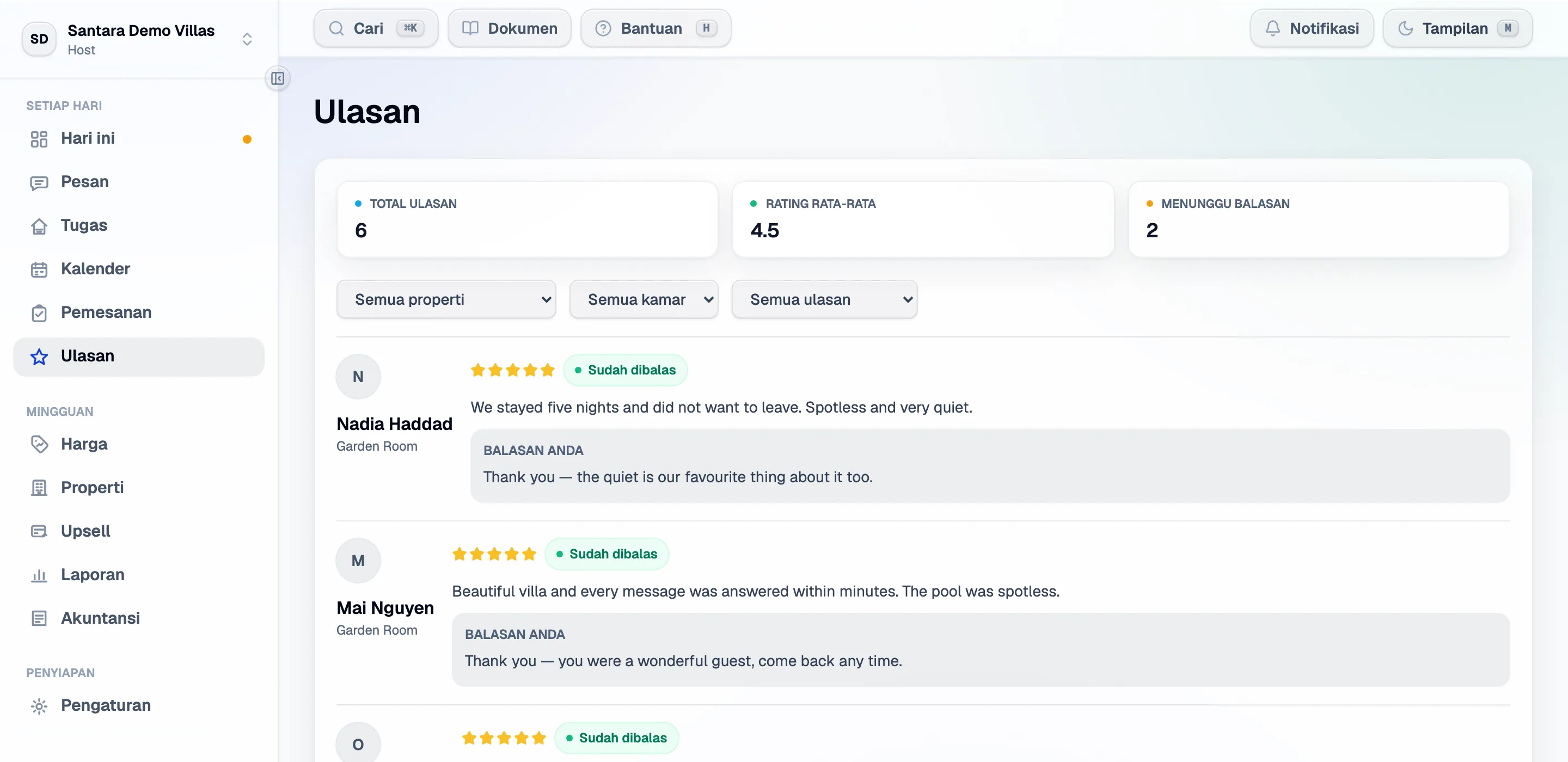This screenshot has height=762, width=1568.
Task: Open the Semua kamar dropdown
Action: 644,299
